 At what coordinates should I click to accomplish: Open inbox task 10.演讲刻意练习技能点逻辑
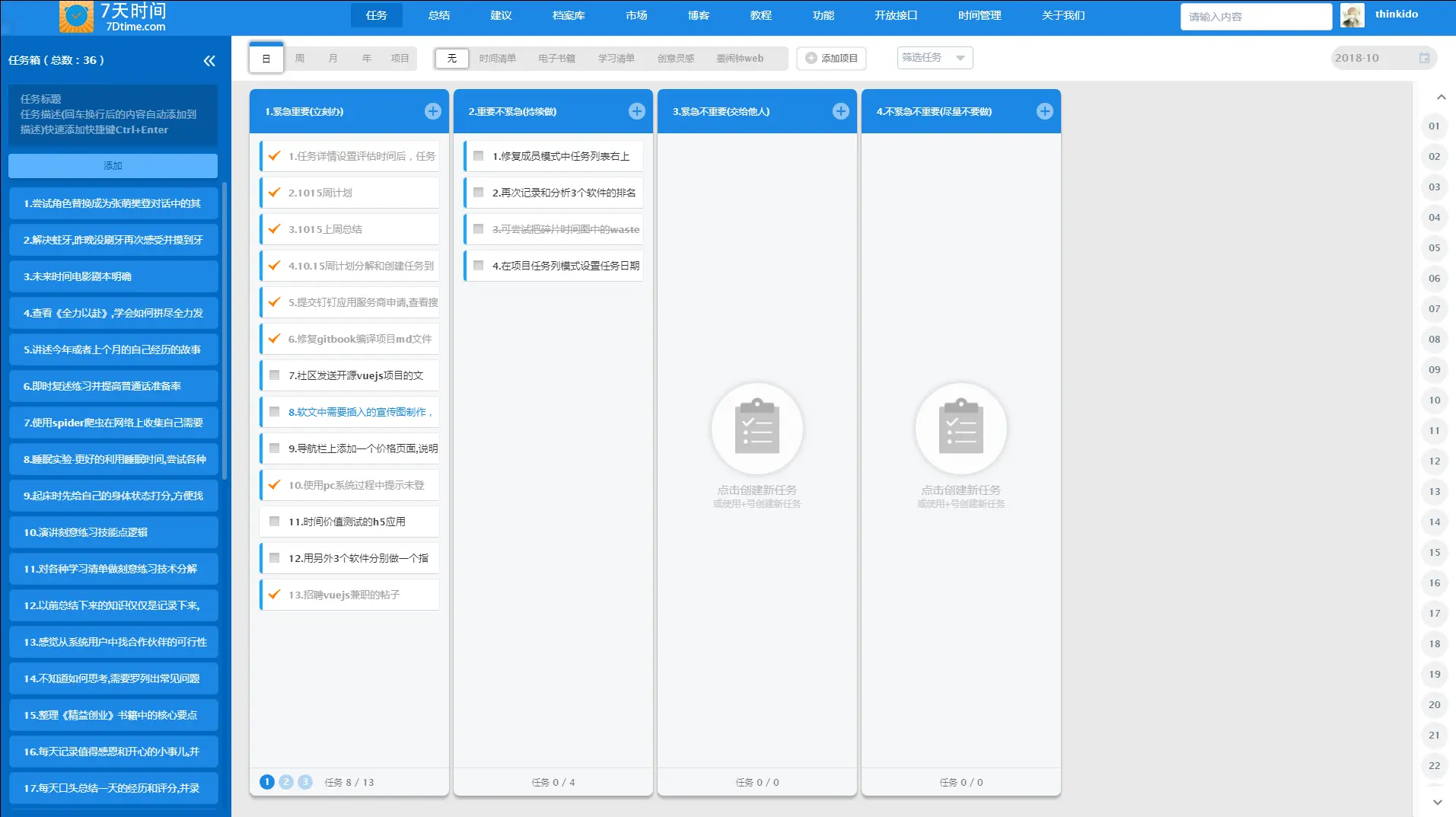(x=113, y=532)
